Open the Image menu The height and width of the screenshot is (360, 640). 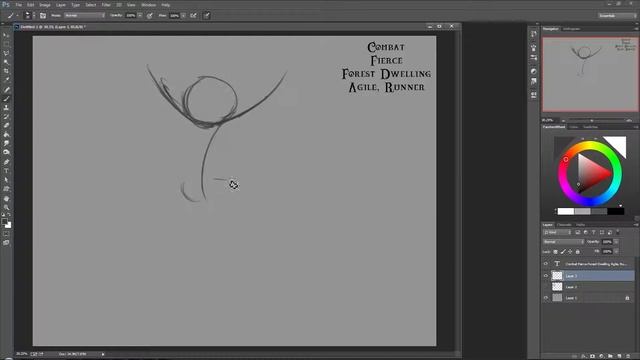(x=44, y=5)
